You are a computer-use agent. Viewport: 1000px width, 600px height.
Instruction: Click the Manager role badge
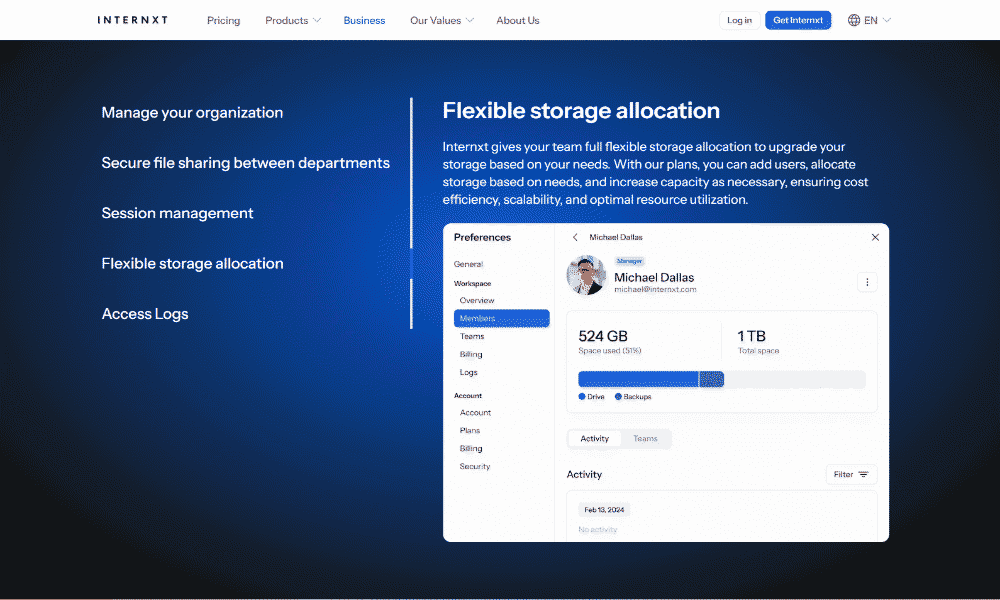tap(629, 261)
